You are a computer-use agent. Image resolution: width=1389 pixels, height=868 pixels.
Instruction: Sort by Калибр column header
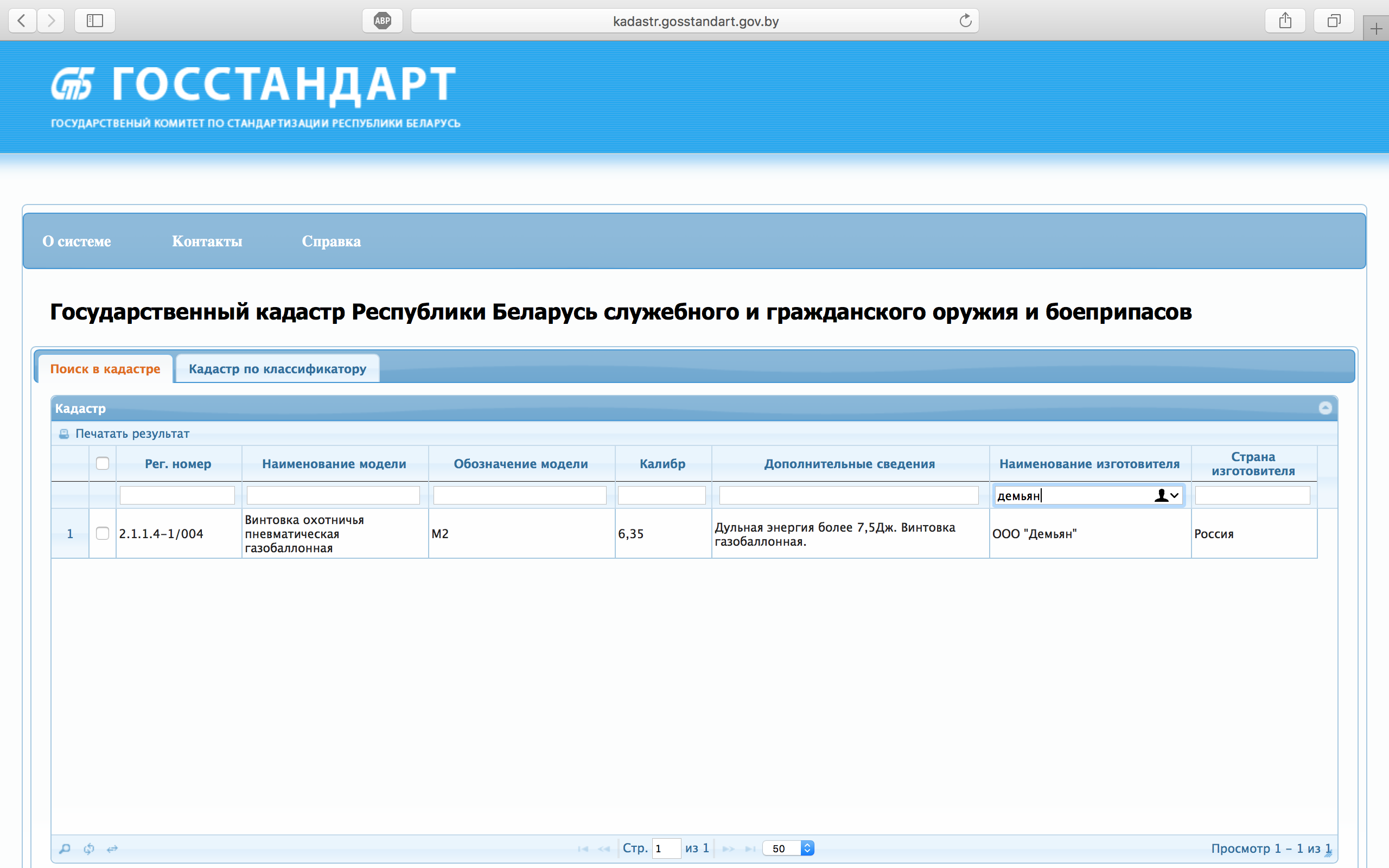(662, 464)
